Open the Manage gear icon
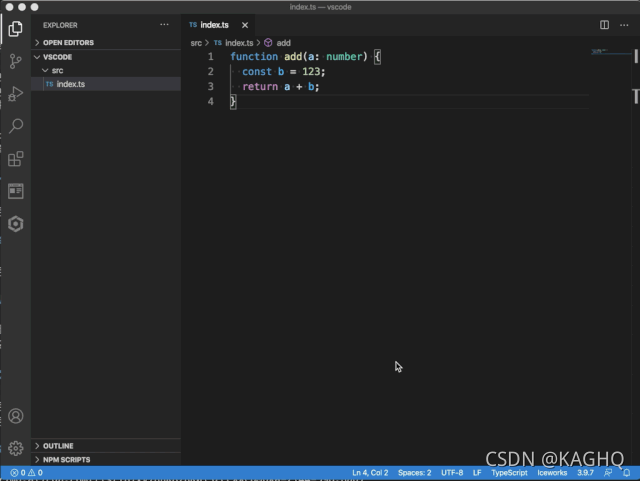 16,448
